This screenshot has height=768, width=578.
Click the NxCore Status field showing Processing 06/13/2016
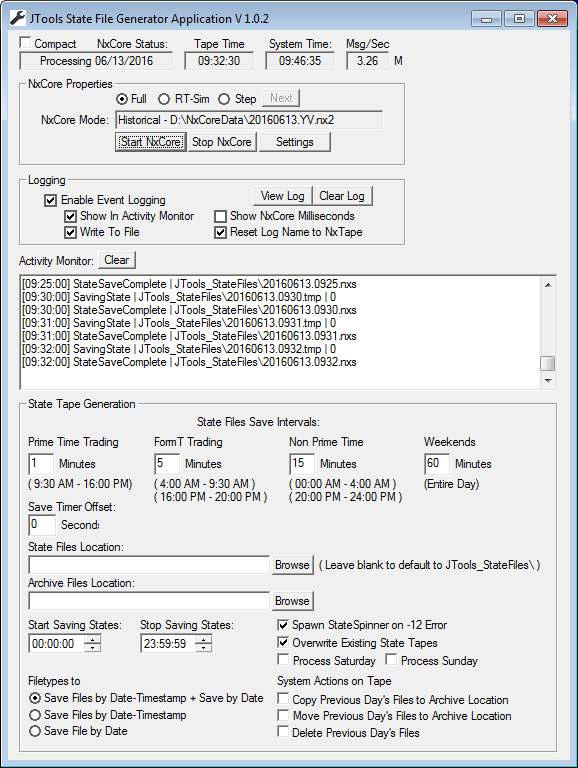pyautogui.click(x=96, y=61)
